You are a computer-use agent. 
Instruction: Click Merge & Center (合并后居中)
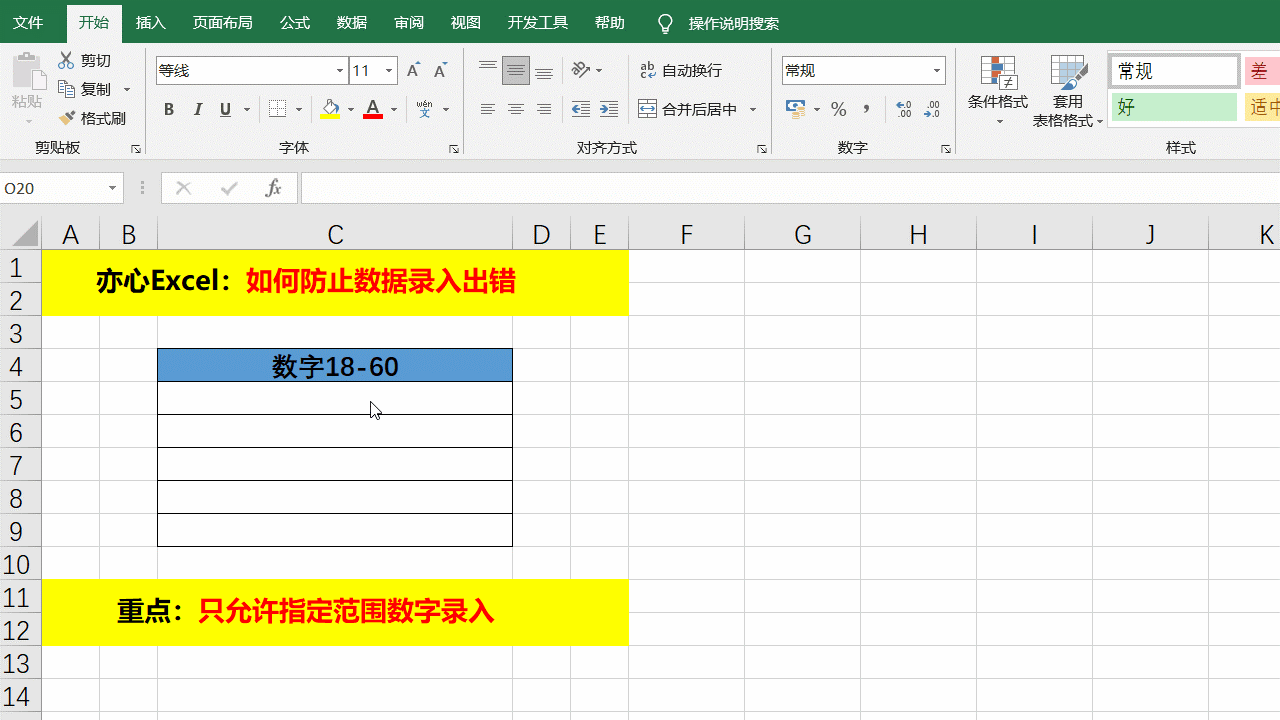688,109
